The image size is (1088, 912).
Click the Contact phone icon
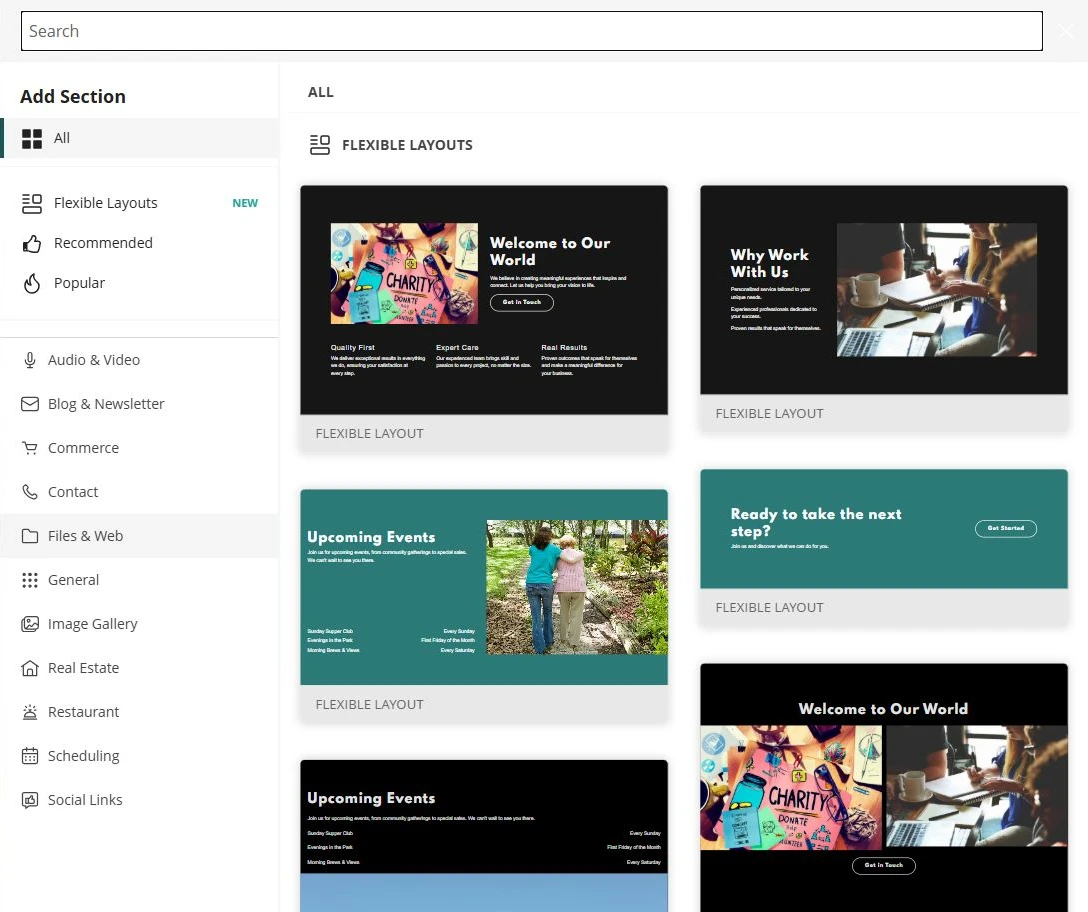pyautogui.click(x=30, y=492)
